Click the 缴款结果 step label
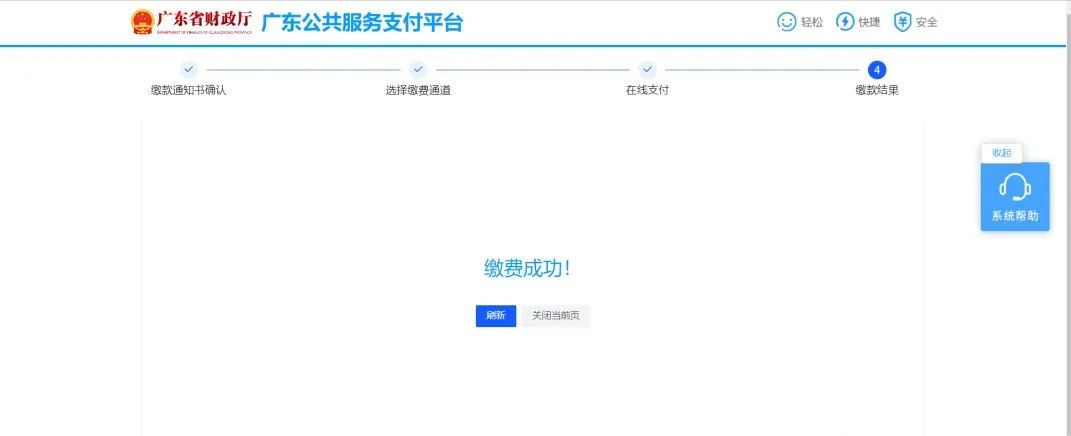1071x436 pixels. (x=877, y=90)
